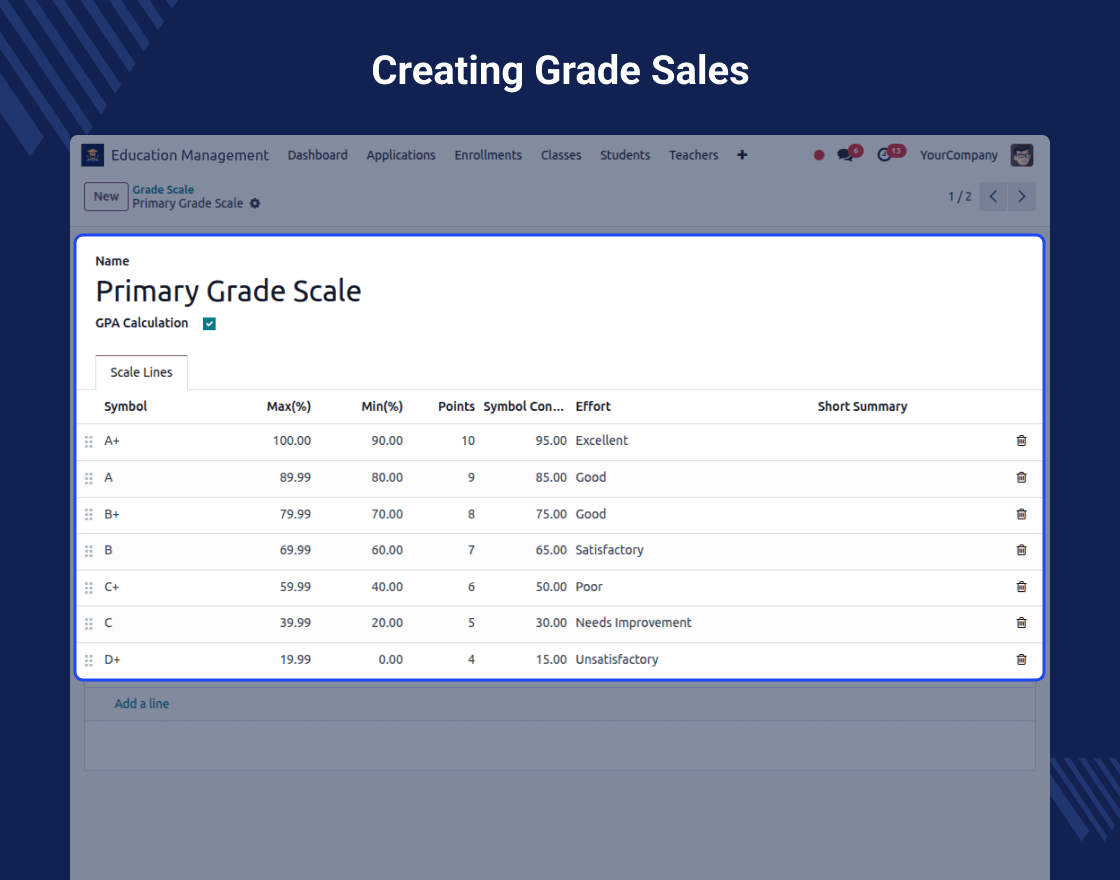Click the points value 10 cell
The image size is (1120, 880).
click(468, 441)
